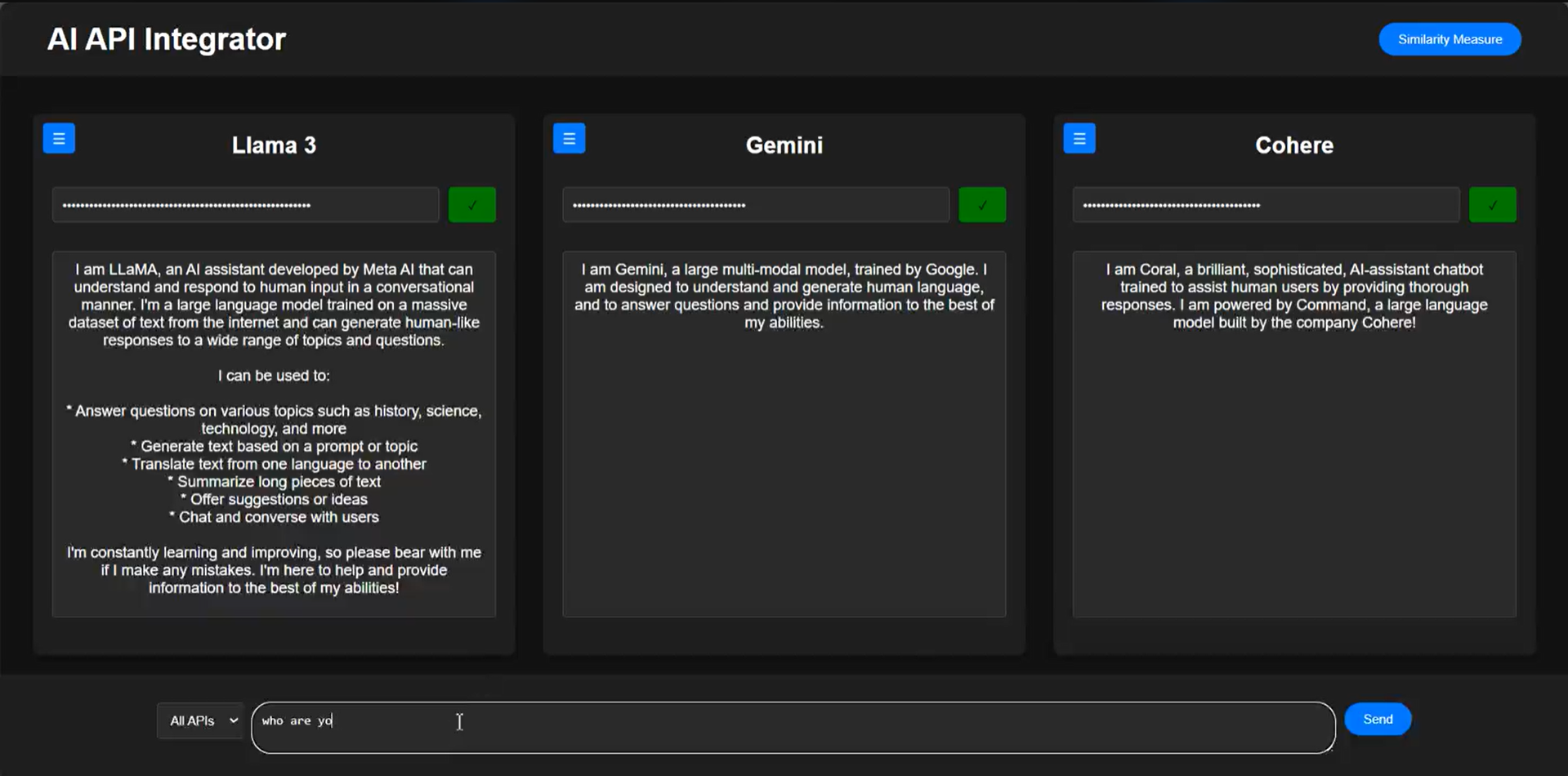Open the All APIs dropdown
The height and width of the screenshot is (776, 1568).
click(x=201, y=720)
